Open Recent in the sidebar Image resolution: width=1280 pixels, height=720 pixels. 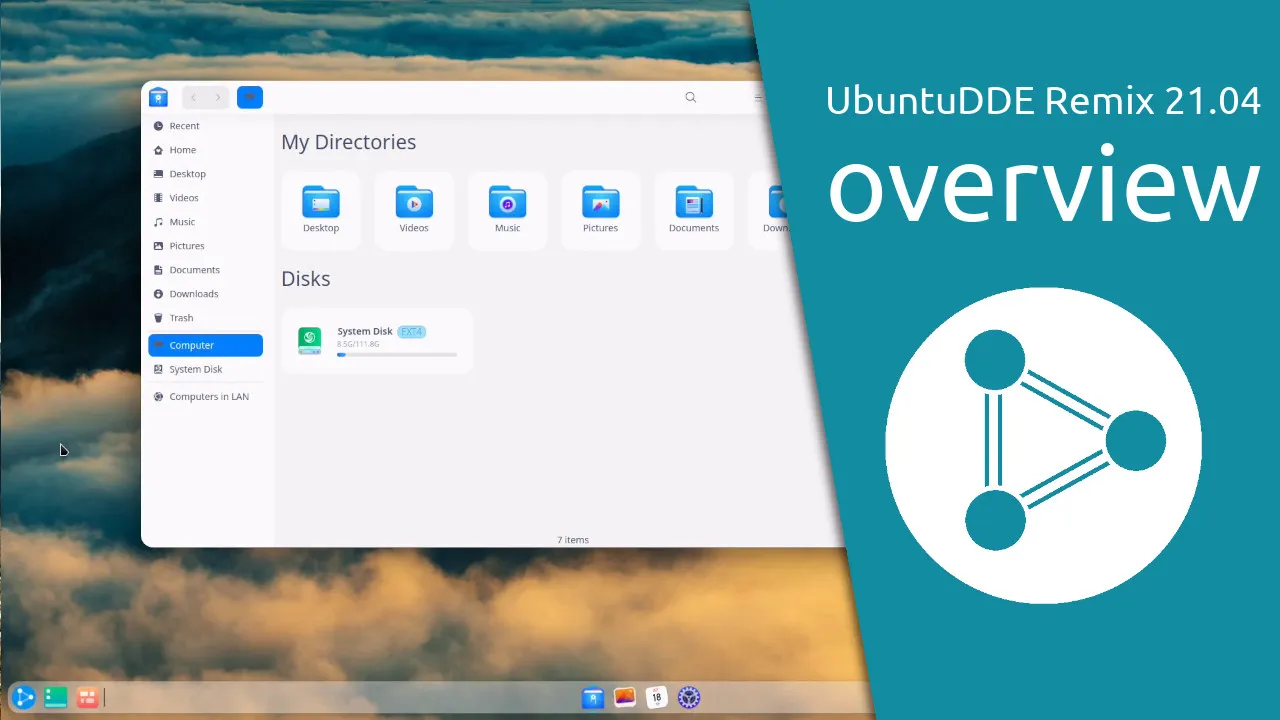tap(206, 126)
